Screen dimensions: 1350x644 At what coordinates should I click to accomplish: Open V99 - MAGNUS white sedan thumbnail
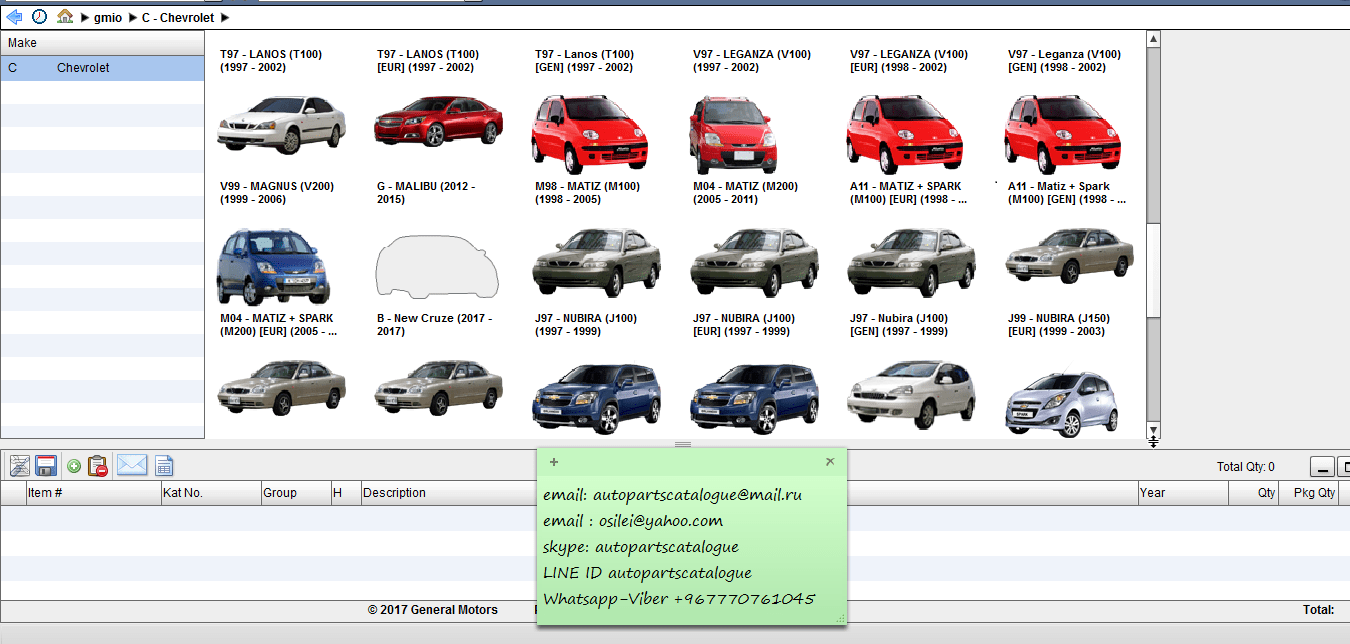tap(281, 123)
